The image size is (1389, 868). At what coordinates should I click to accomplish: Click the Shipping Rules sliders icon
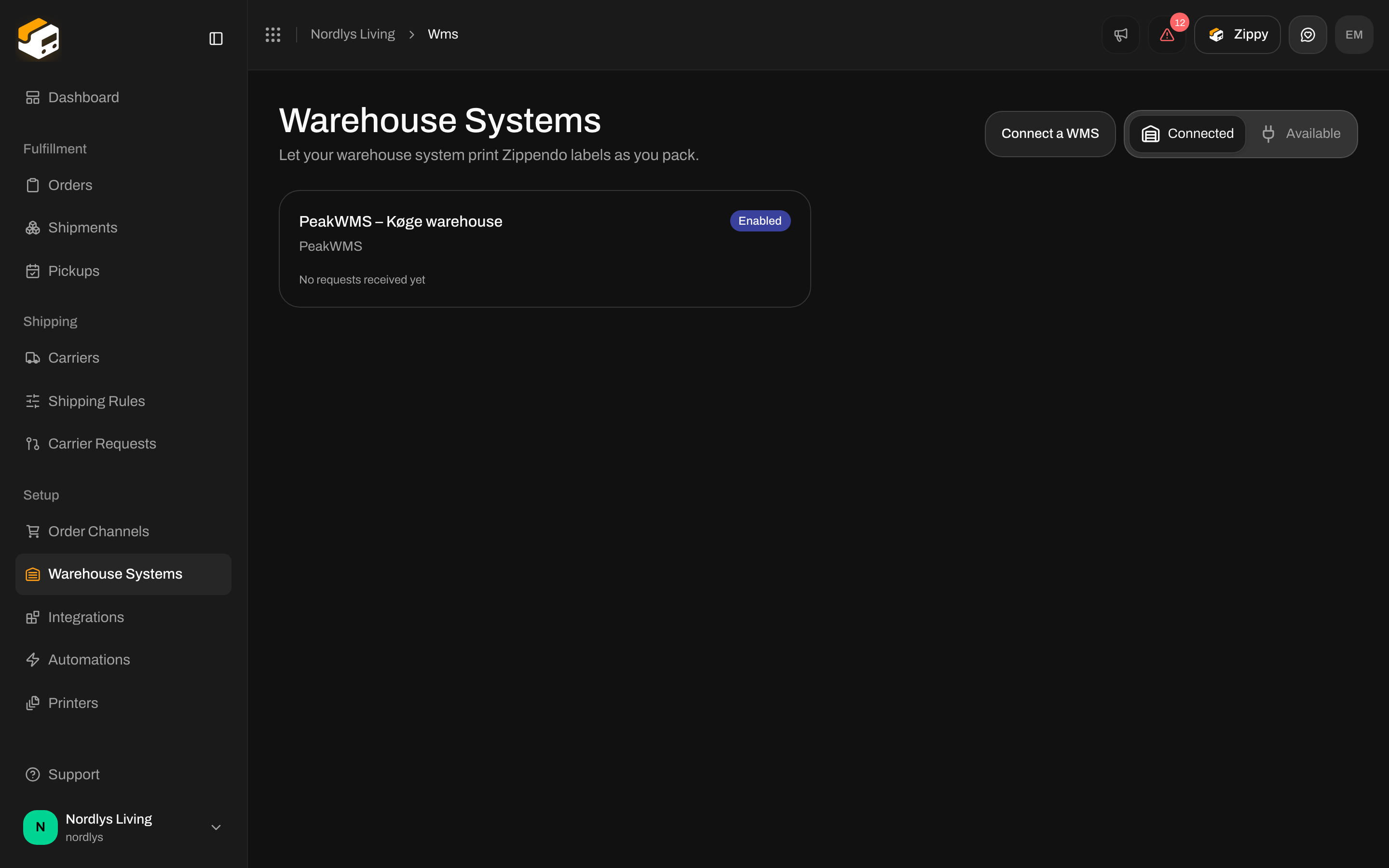coord(33,401)
